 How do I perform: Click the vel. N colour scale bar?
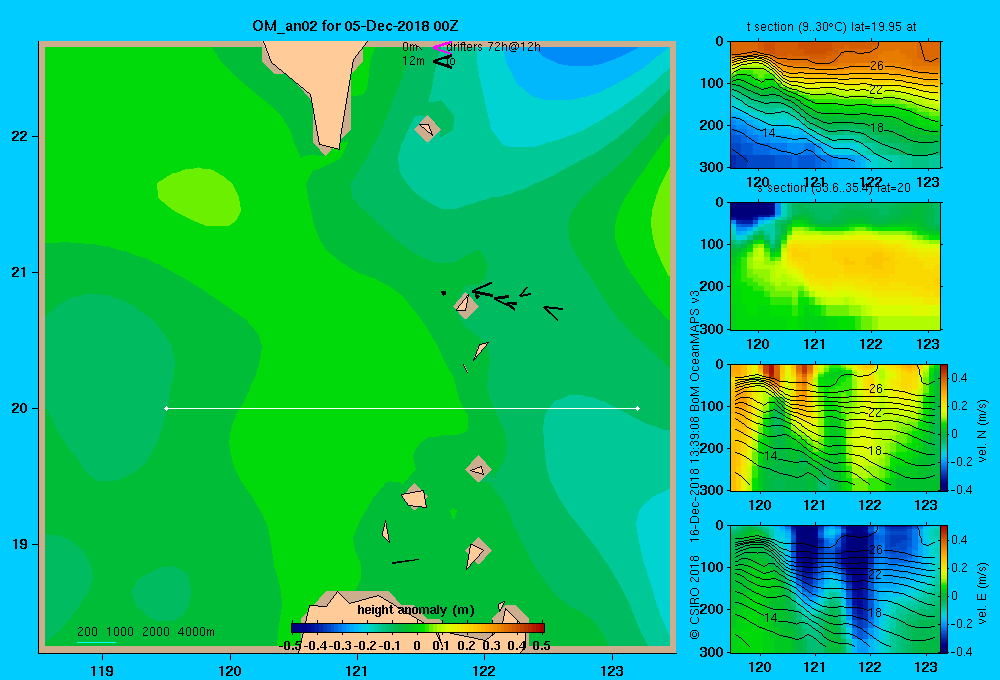click(945, 427)
